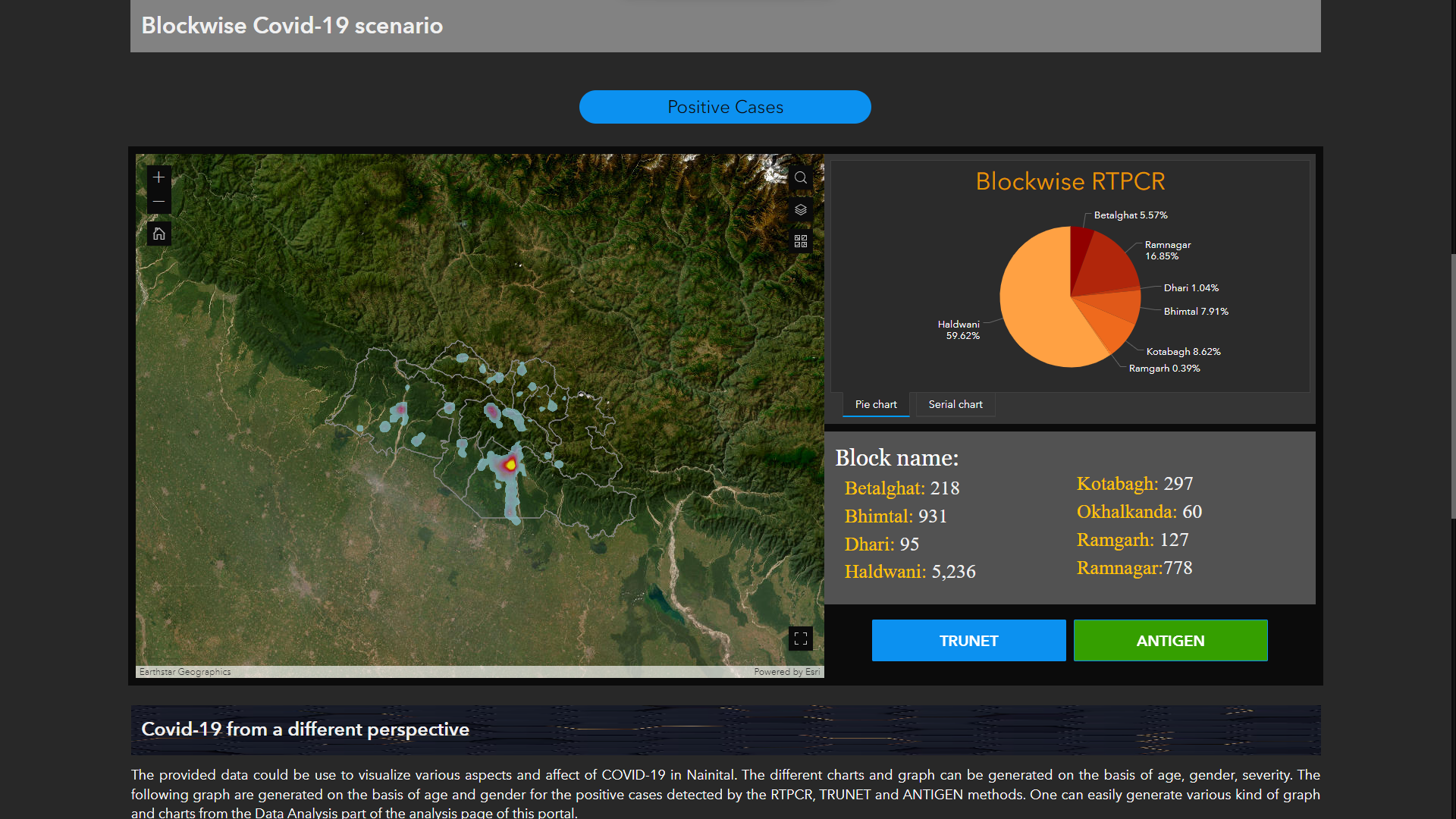Click the Ramgarh 0.39% label
Screen dimensions: 1456x819
[x=1164, y=369]
